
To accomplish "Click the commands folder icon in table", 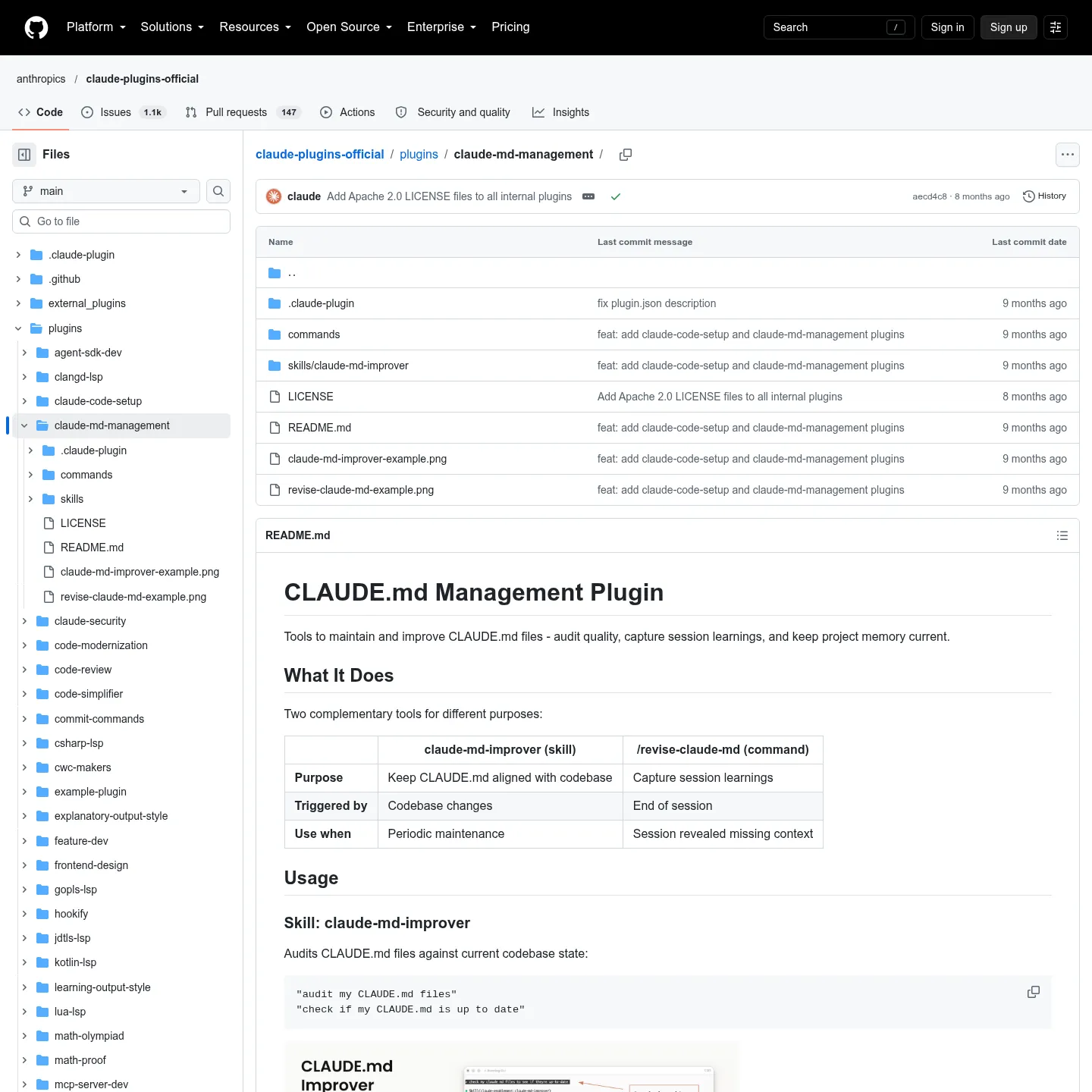I will click(275, 334).
